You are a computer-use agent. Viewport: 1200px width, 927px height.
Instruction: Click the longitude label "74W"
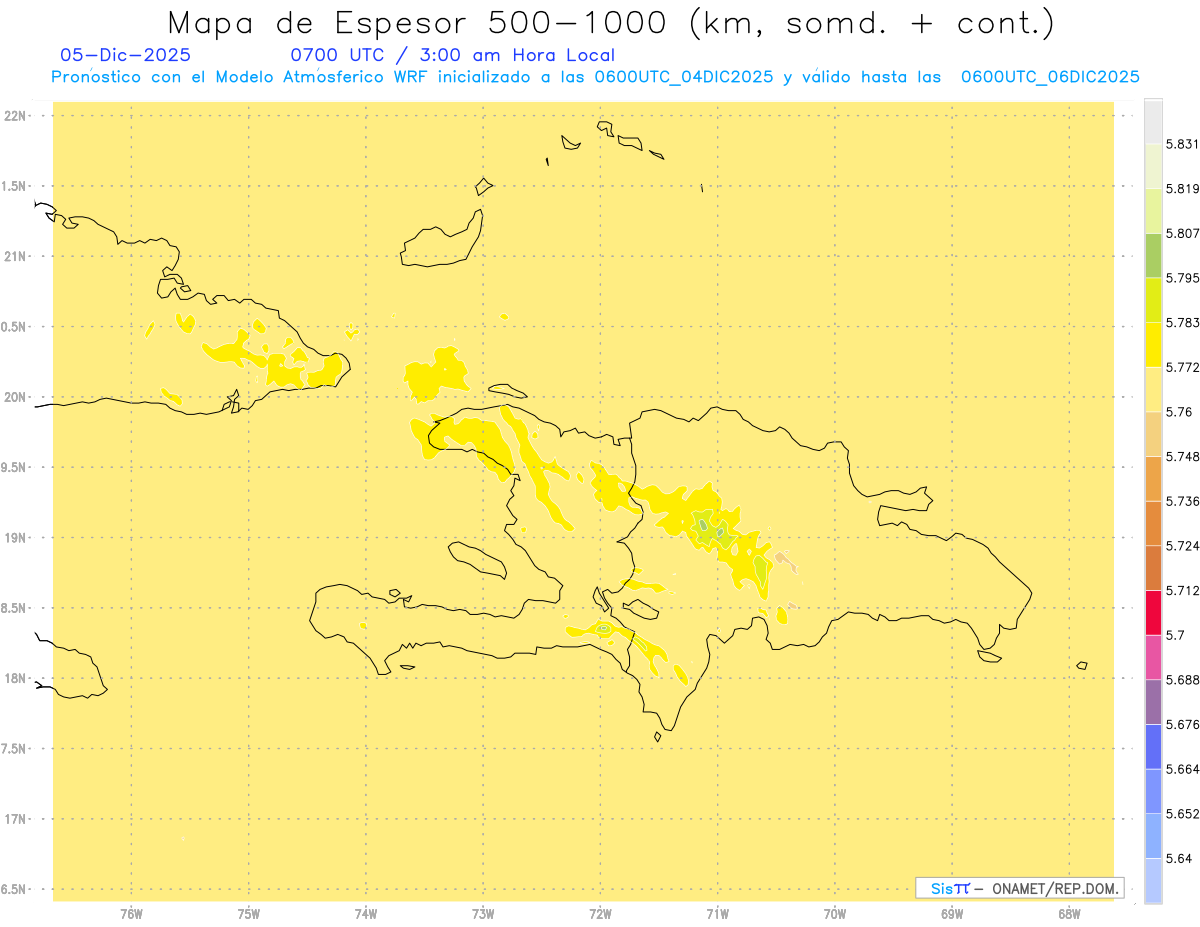pos(366,914)
